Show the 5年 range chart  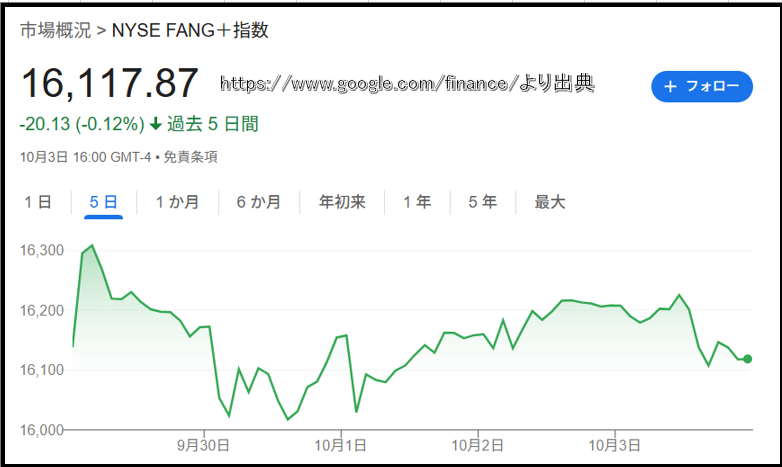482,202
